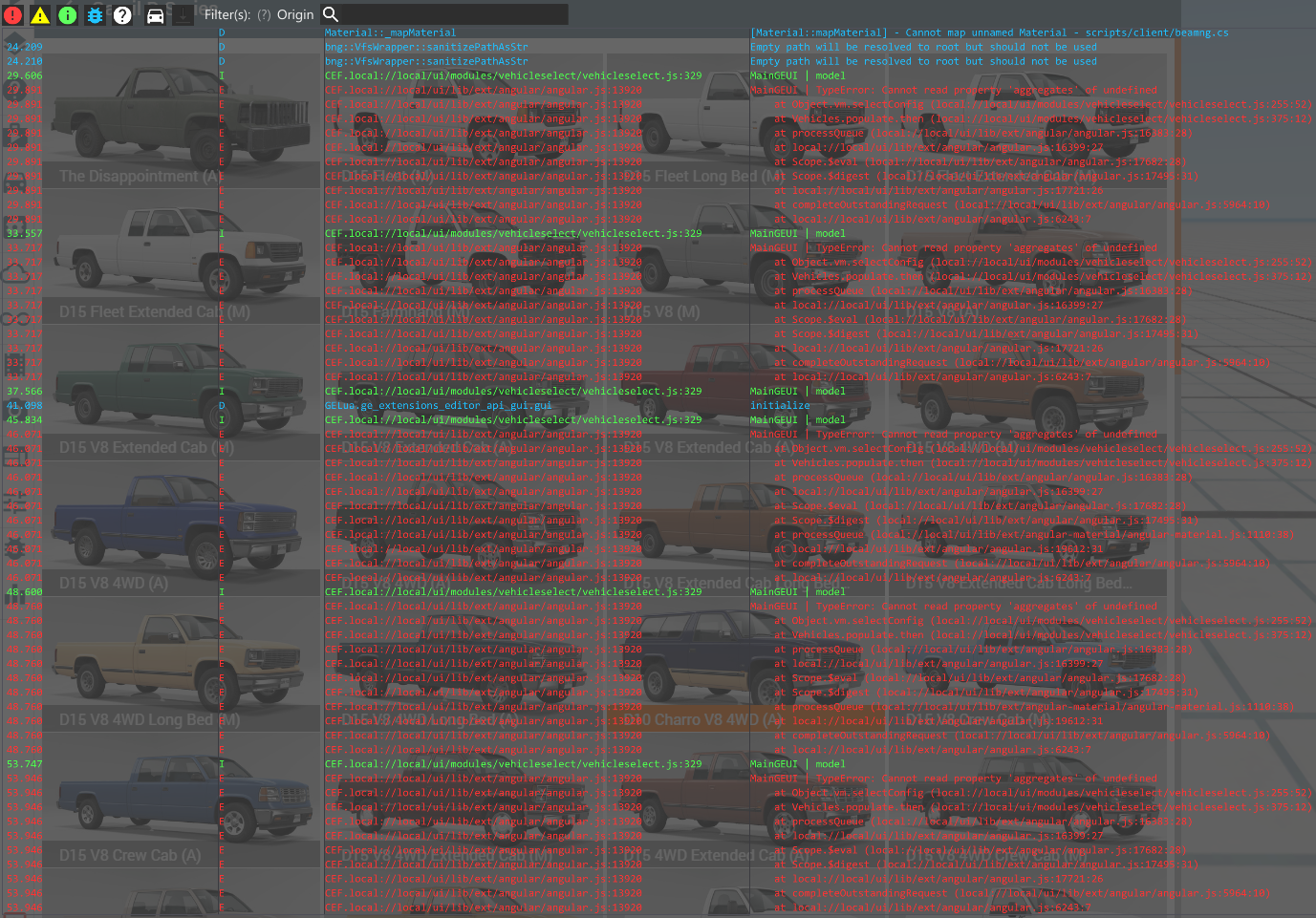The image size is (1316, 918).
Task: Select the 41.098 timestamp log row
Action: (658, 405)
